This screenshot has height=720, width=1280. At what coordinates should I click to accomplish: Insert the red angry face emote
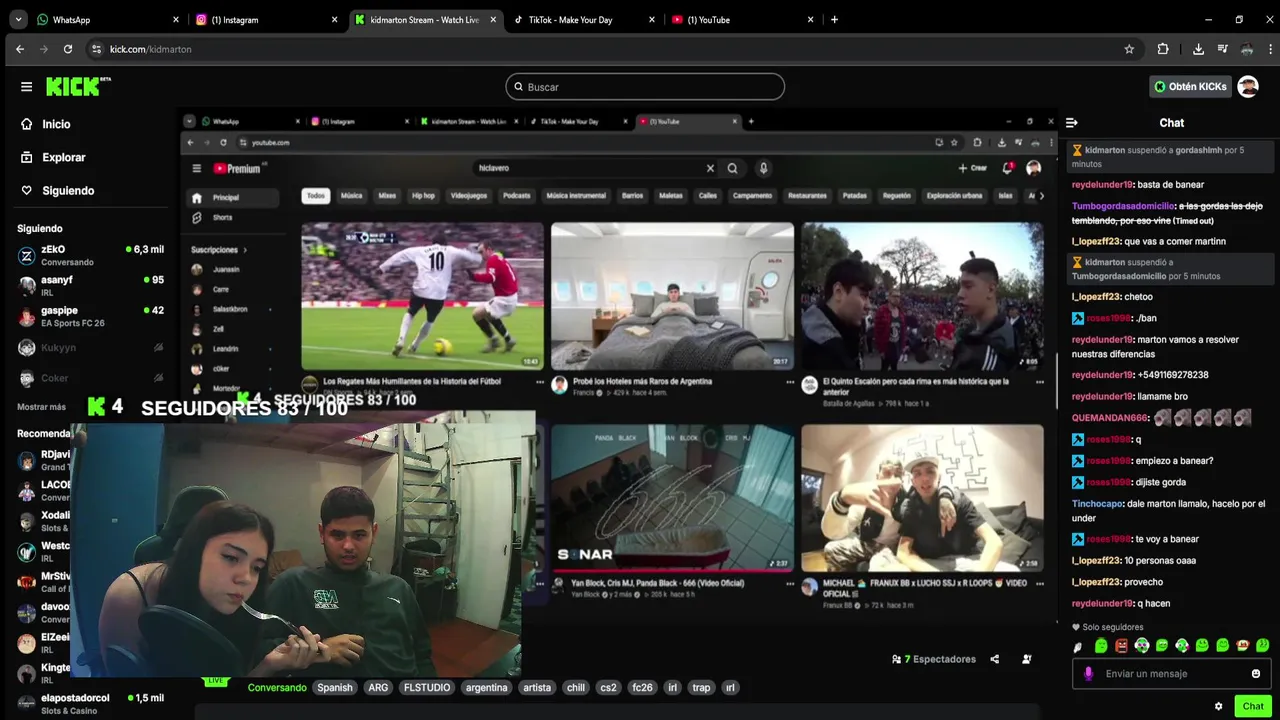[1121, 646]
